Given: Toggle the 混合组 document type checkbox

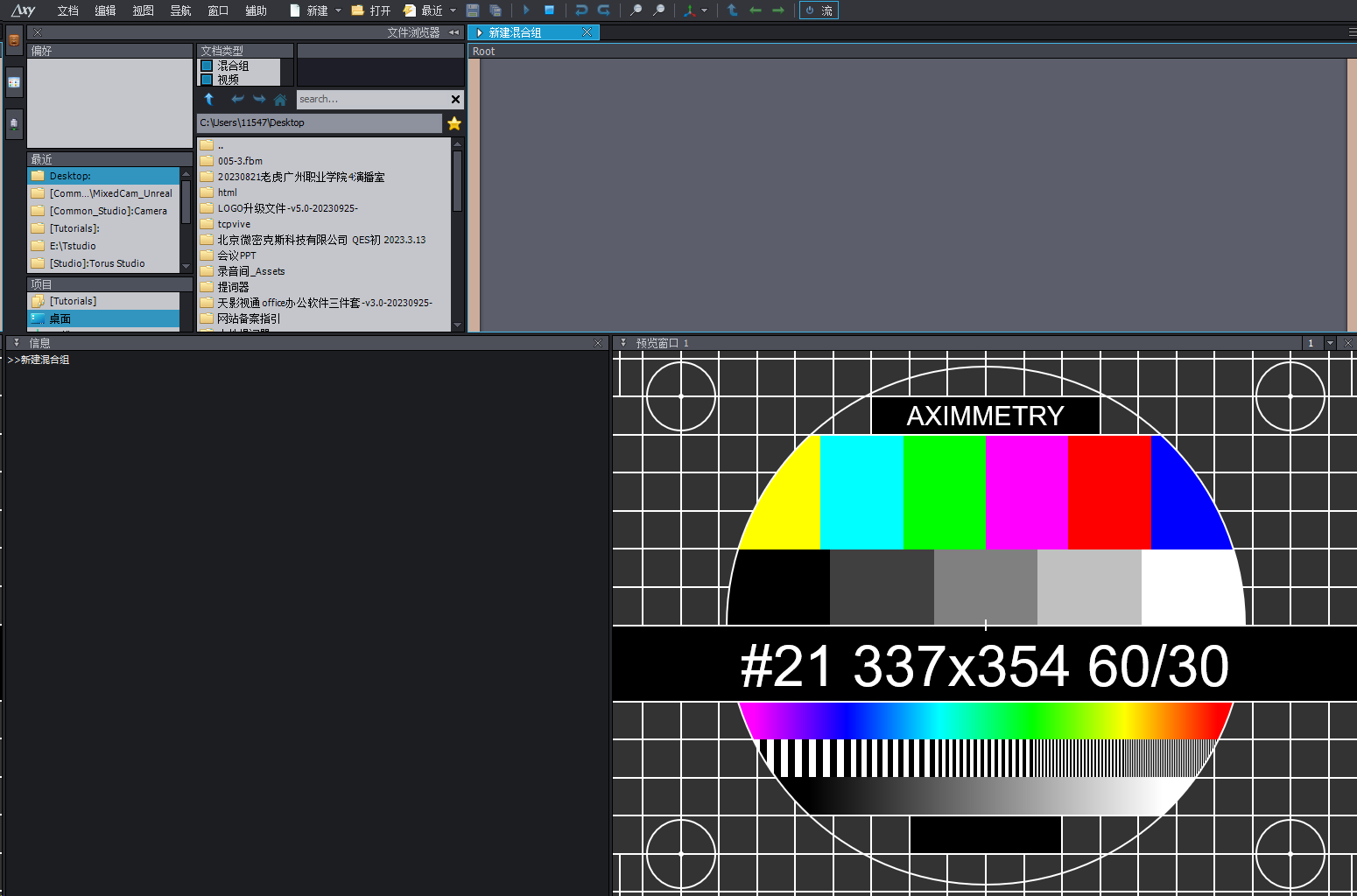Looking at the screenshot, I should point(207,66).
